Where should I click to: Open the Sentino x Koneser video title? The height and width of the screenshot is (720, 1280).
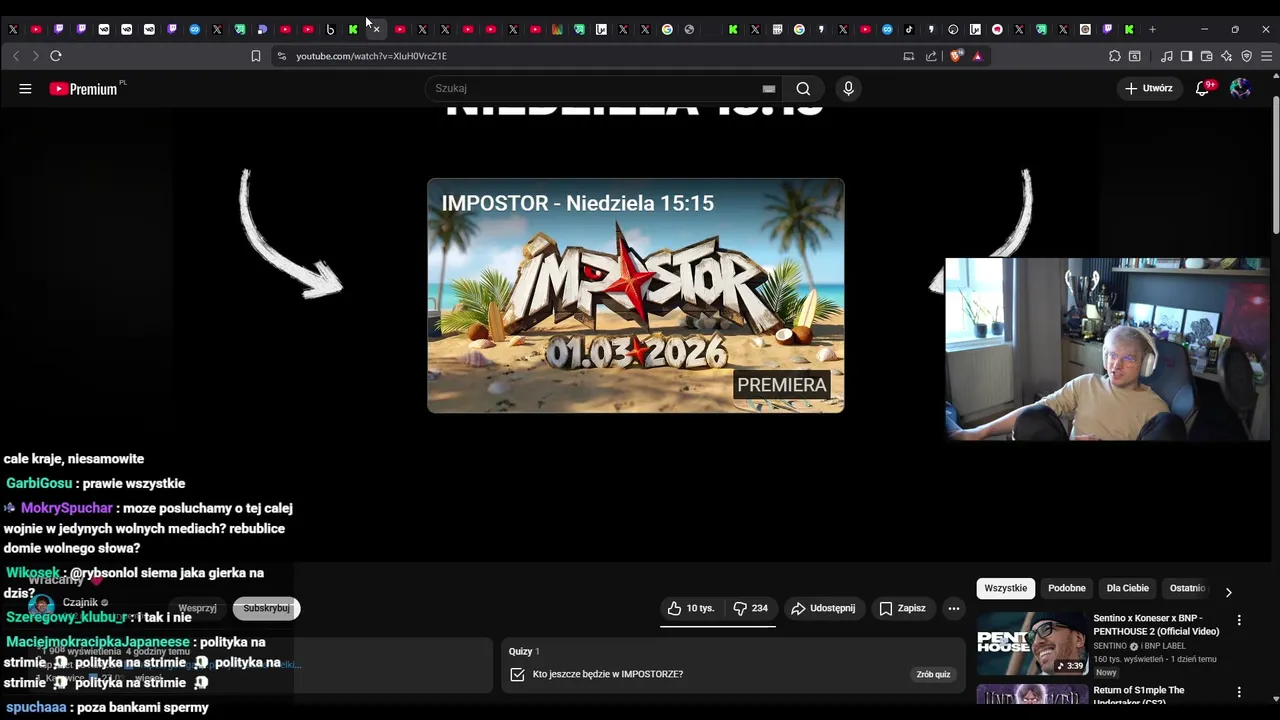(x=1156, y=624)
